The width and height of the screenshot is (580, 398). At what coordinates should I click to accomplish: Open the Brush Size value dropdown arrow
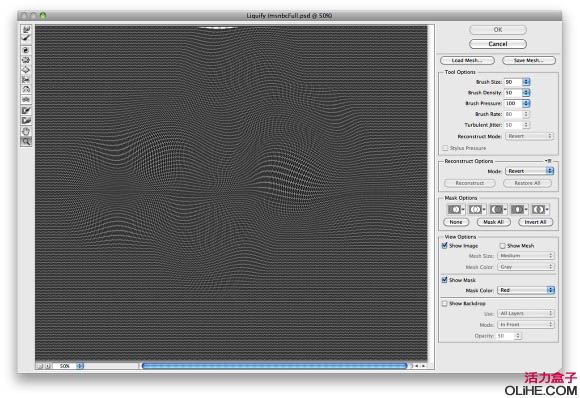[526, 82]
